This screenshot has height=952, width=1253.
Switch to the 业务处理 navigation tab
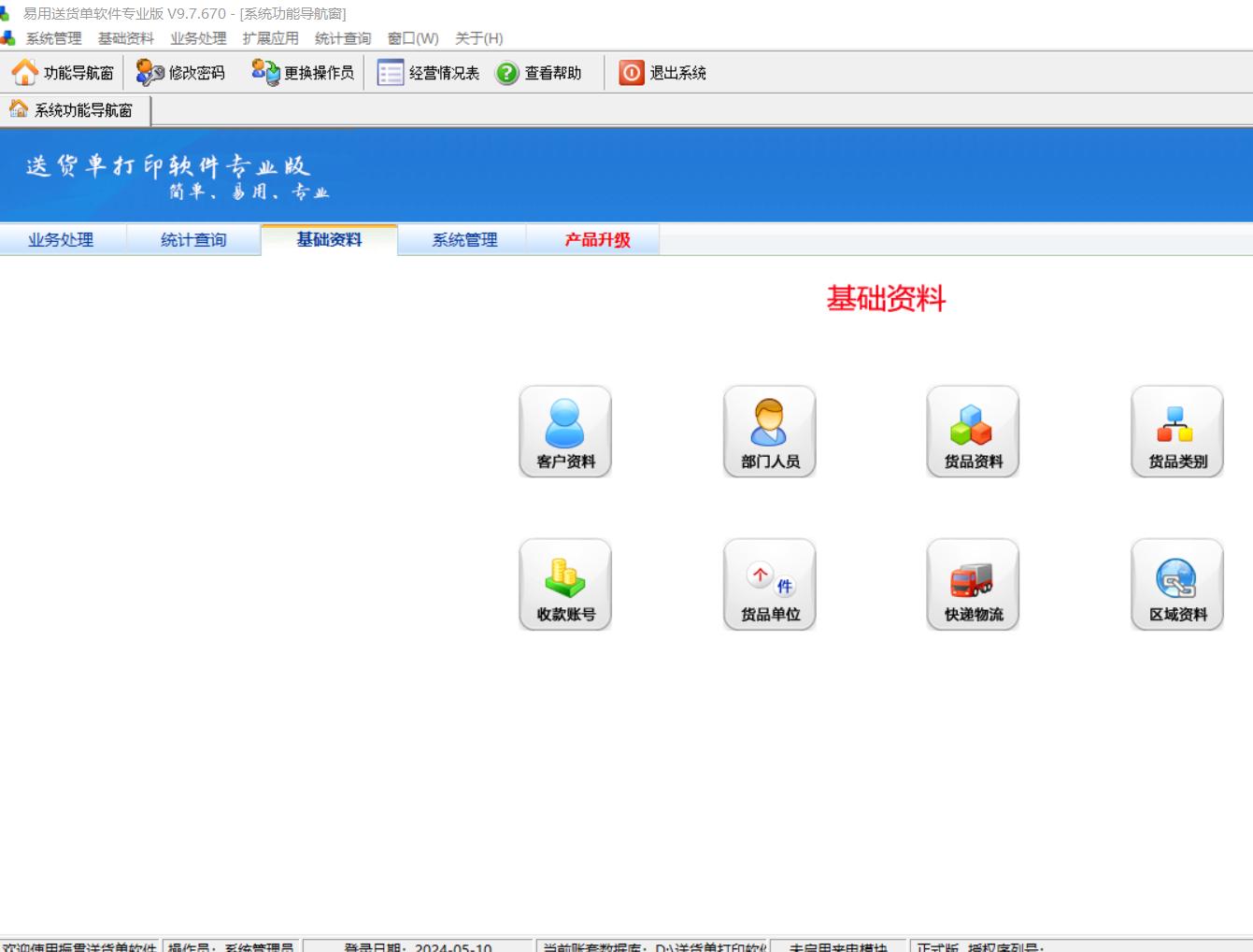point(61,240)
